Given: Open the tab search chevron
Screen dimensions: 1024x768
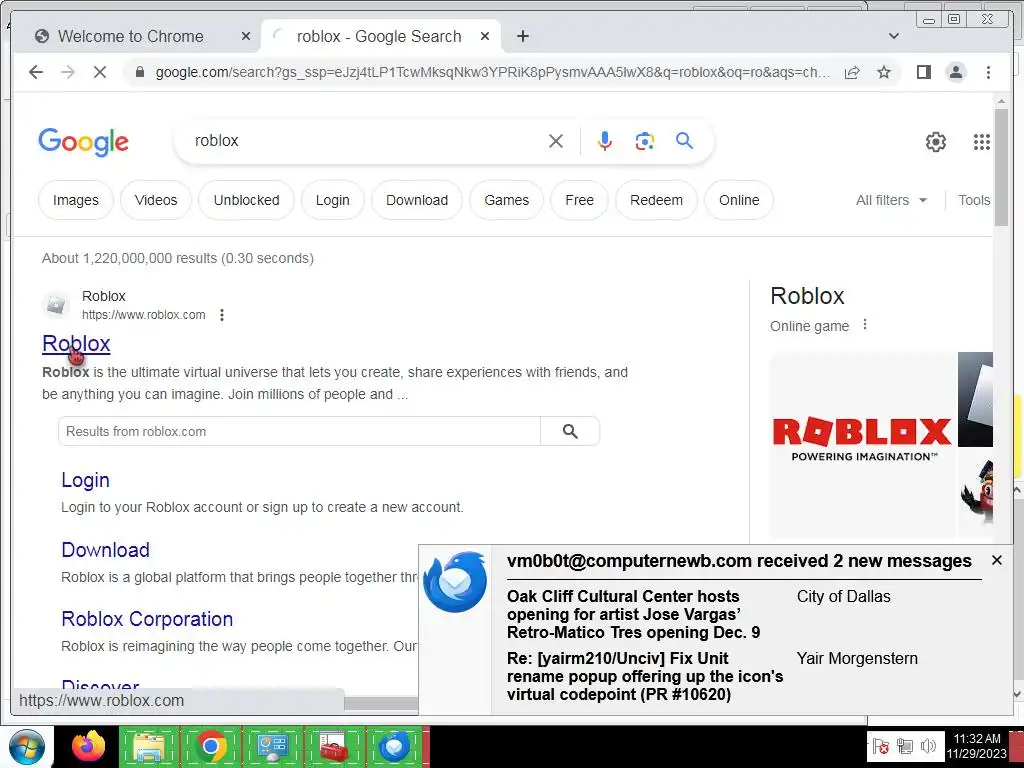Looking at the screenshot, I should click(x=894, y=37).
